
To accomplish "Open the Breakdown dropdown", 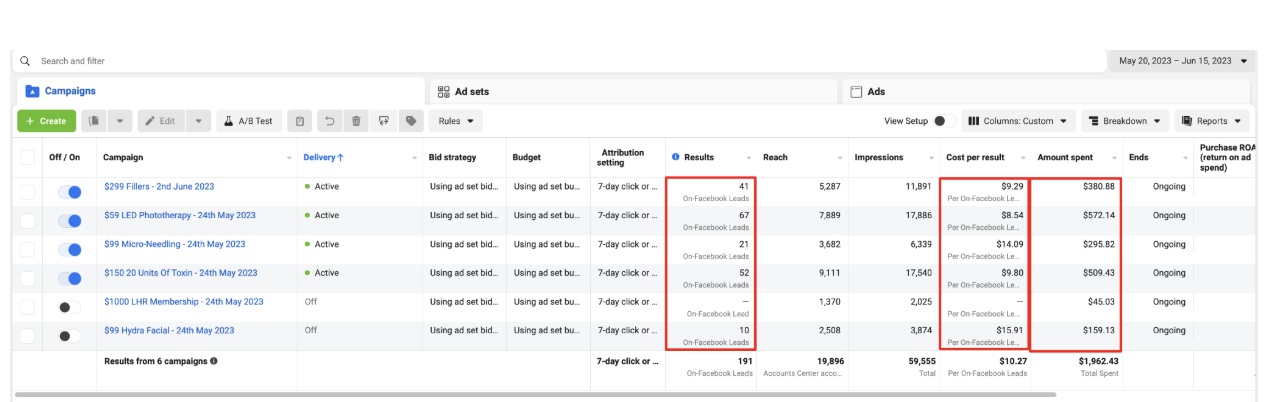I will [1125, 121].
